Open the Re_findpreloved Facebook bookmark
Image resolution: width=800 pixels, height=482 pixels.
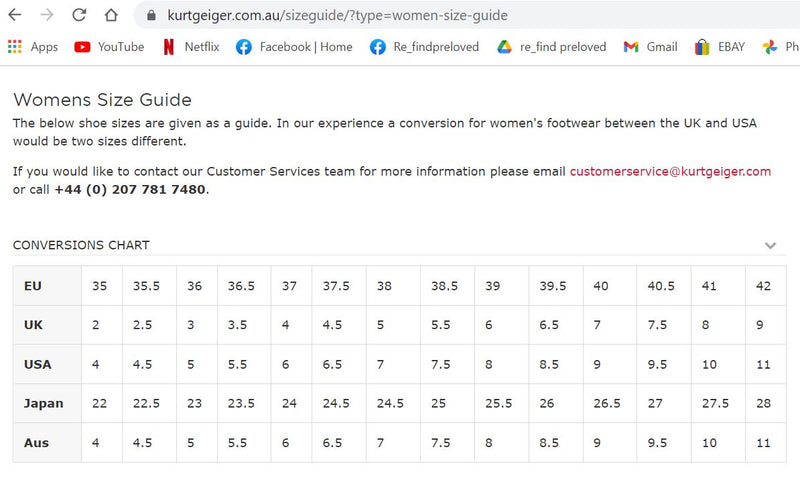(424, 47)
